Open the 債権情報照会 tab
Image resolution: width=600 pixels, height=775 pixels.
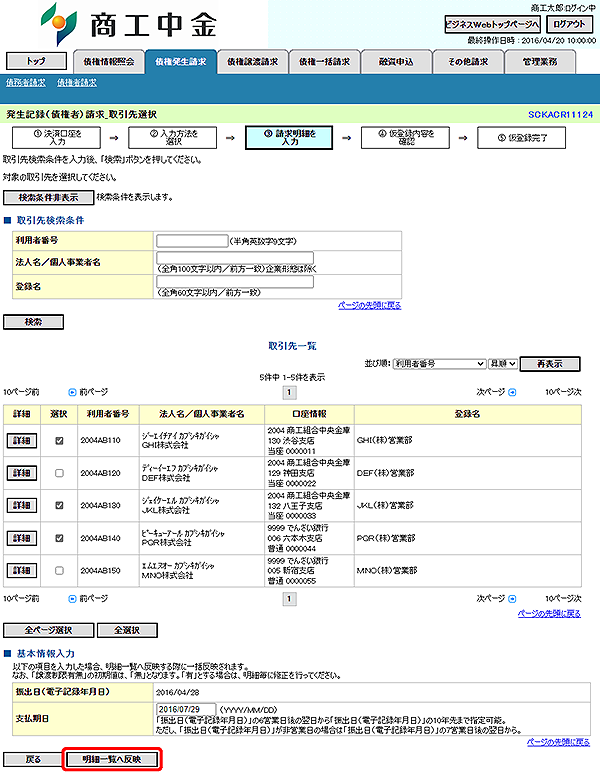pyautogui.click(x=109, y=62)
